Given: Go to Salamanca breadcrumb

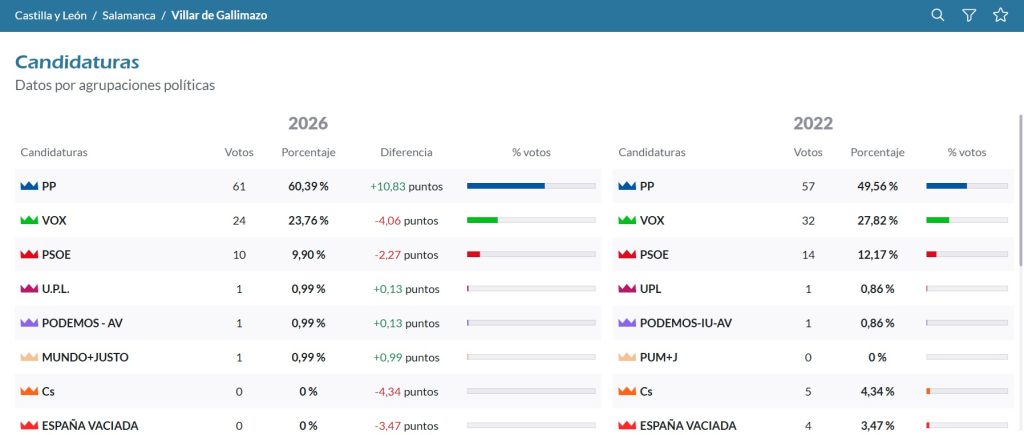Looking at the screenshot, I should click(129, 15).
